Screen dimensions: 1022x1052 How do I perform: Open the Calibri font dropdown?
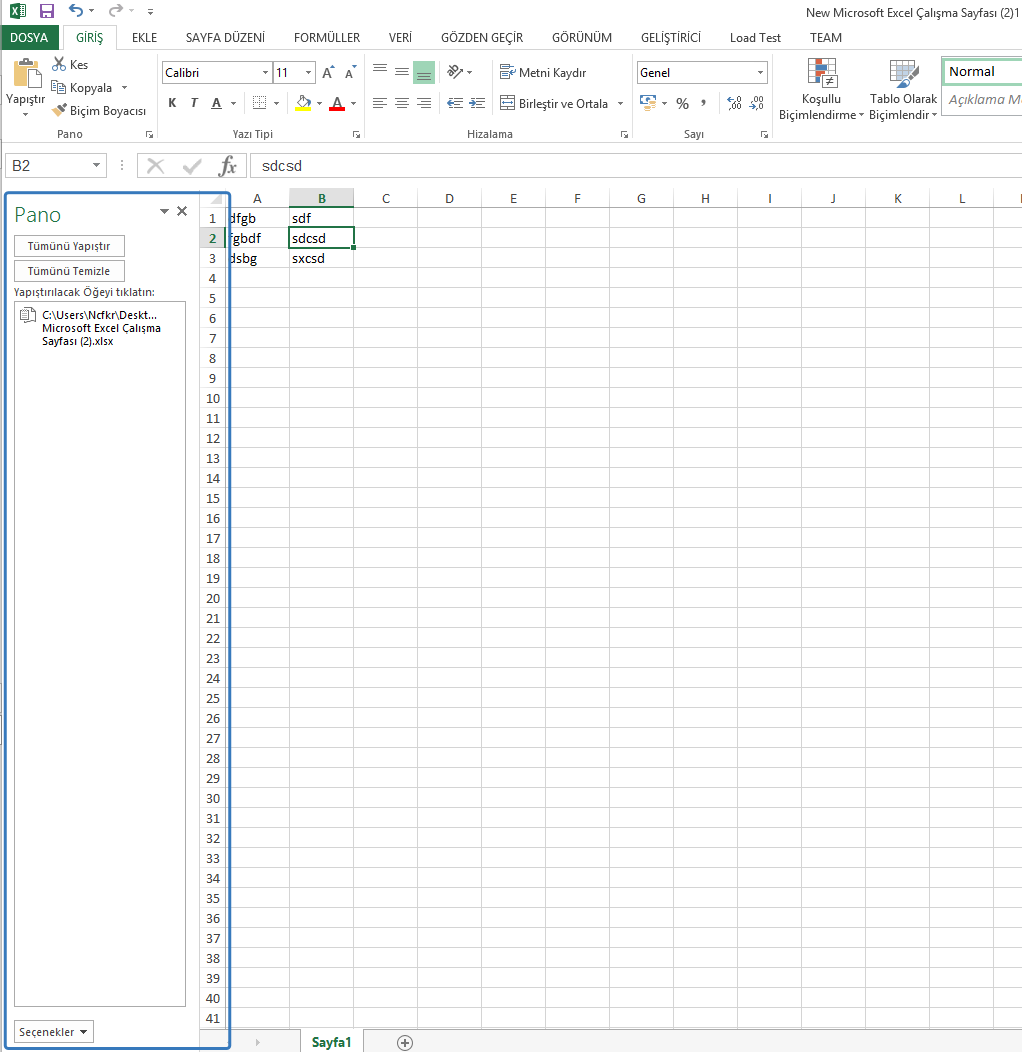click(265, 72)
